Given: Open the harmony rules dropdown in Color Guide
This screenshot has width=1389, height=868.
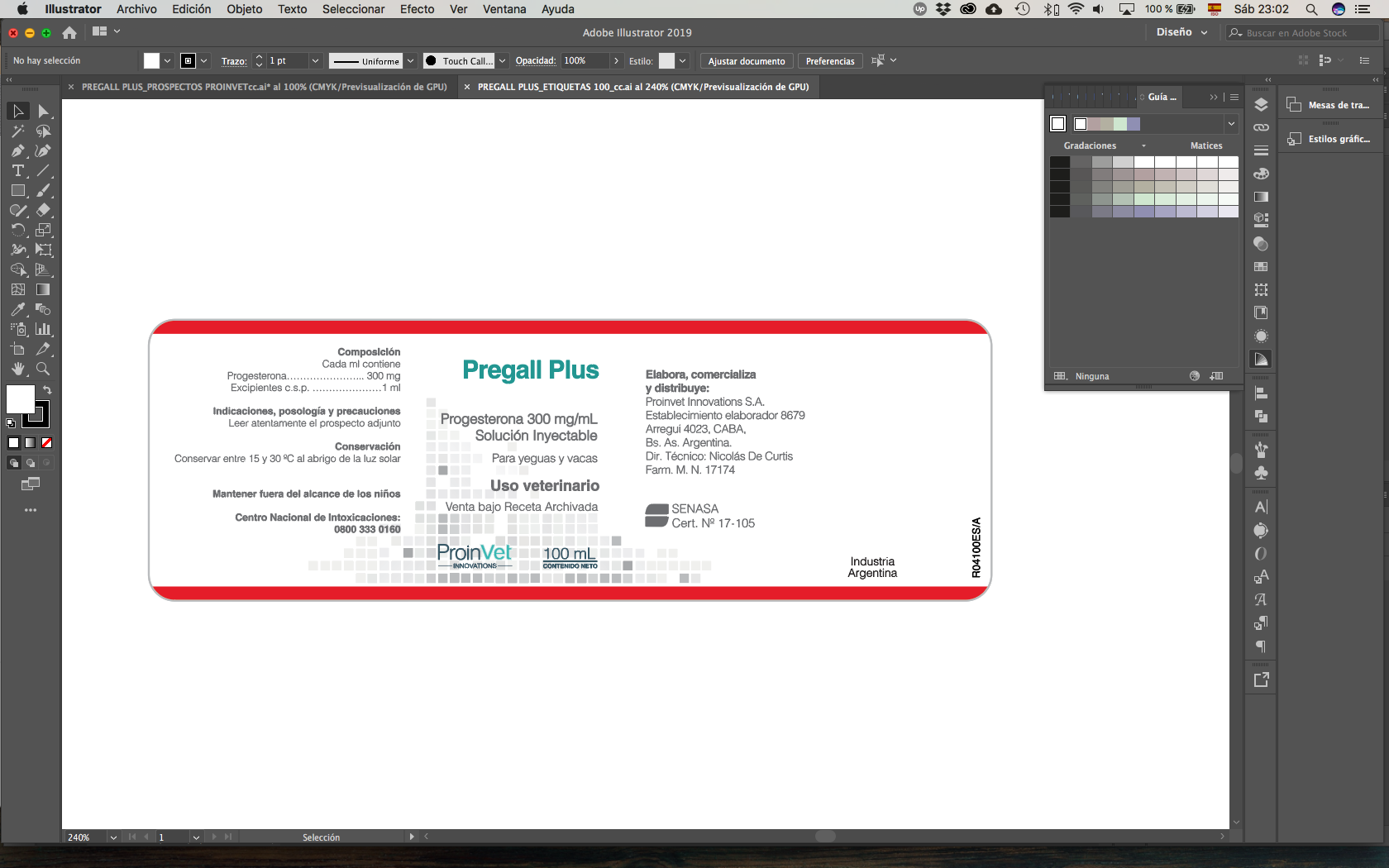Looking at the screenshot, I should [x=1231, y=124].
